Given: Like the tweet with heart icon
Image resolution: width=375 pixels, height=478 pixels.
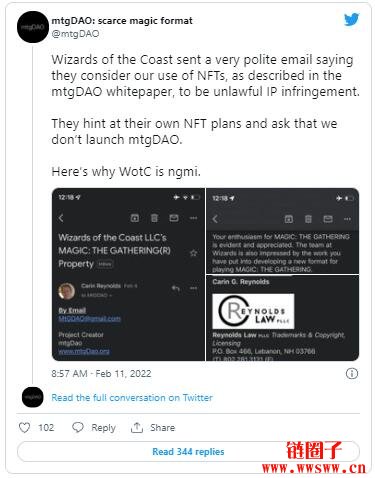Looking at the screenshot, I should 24,428.
